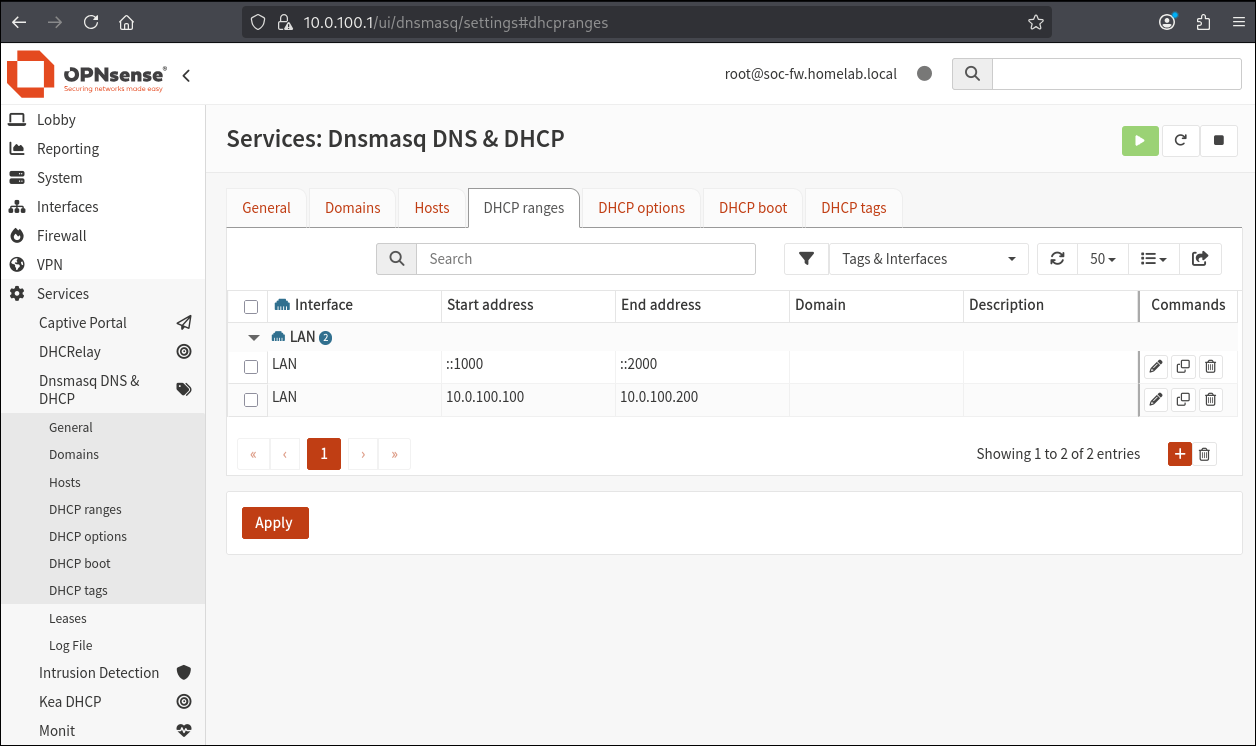Switch to the Hosts tab

pos(432,208)
